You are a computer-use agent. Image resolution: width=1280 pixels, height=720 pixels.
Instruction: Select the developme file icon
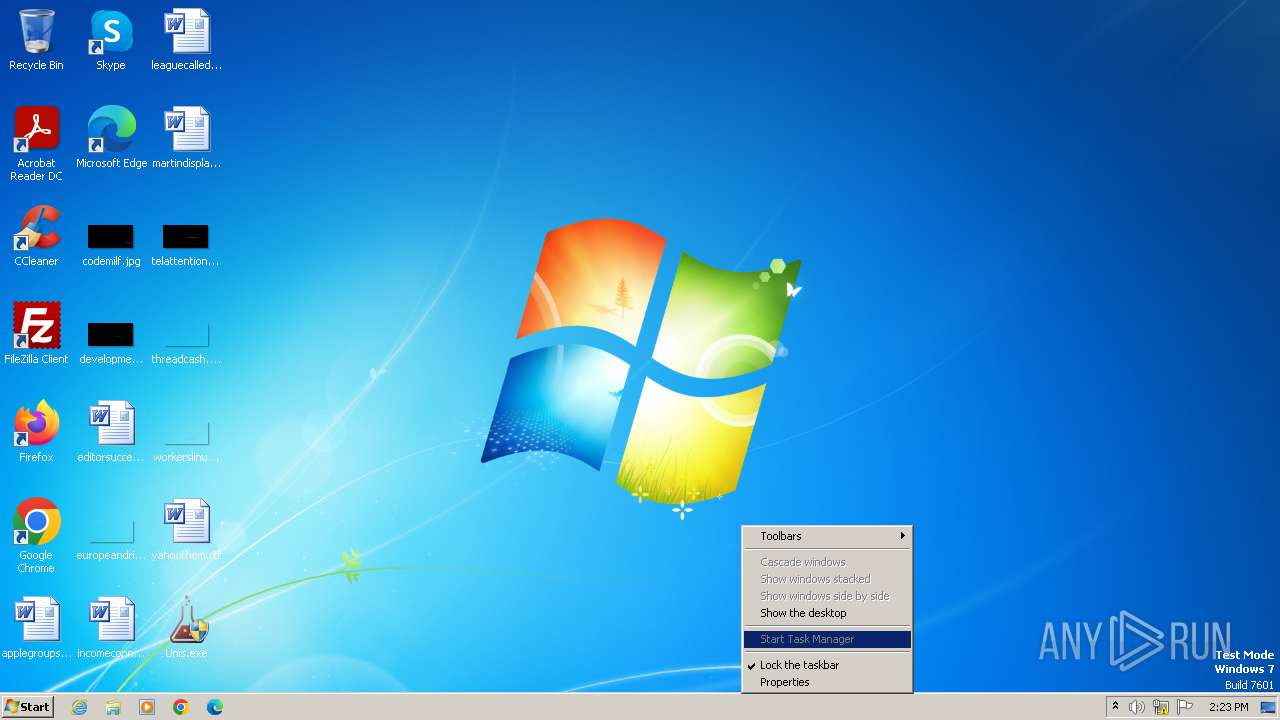(x=111, y=343)
